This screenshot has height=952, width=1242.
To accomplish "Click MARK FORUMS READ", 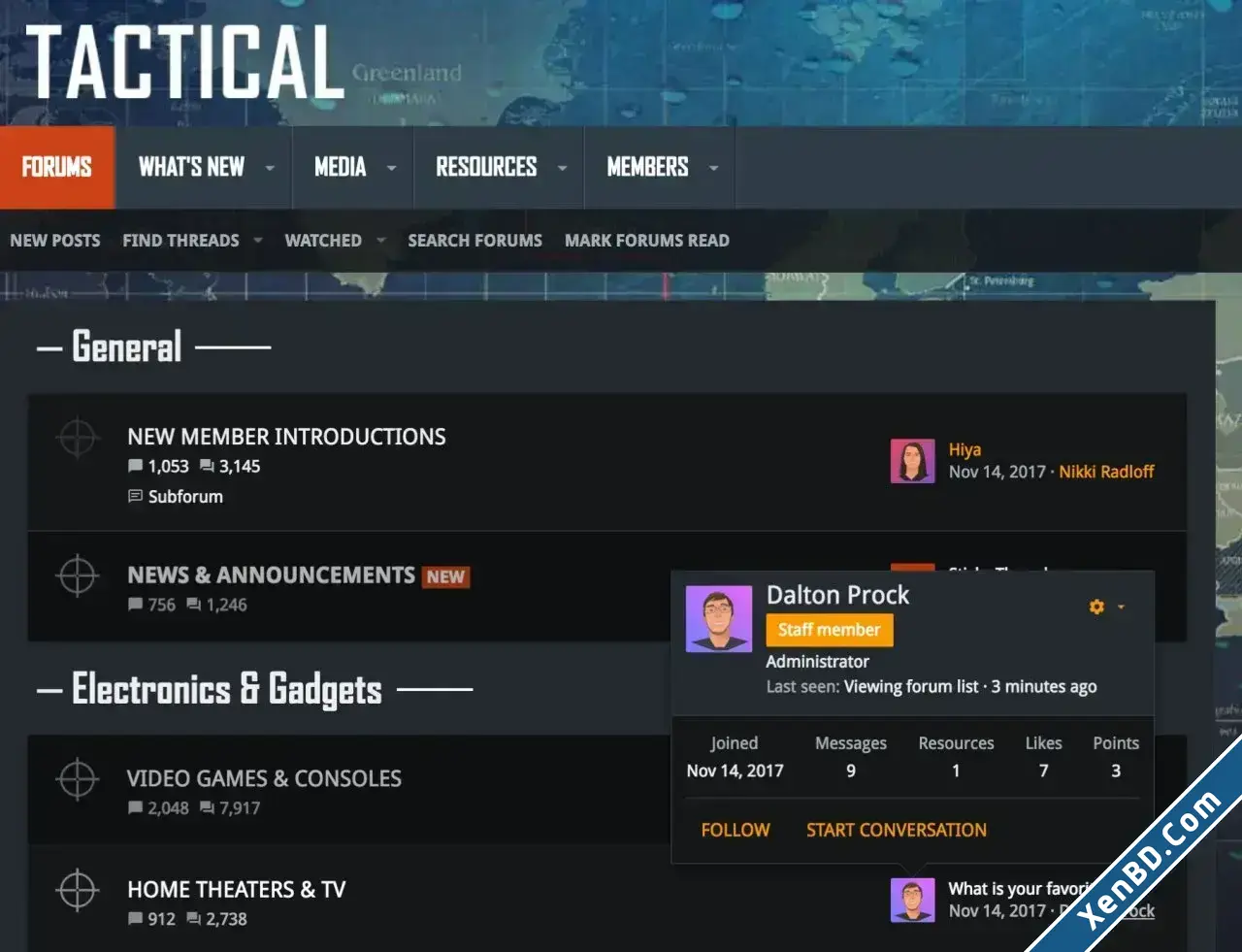I will (647, 240).
